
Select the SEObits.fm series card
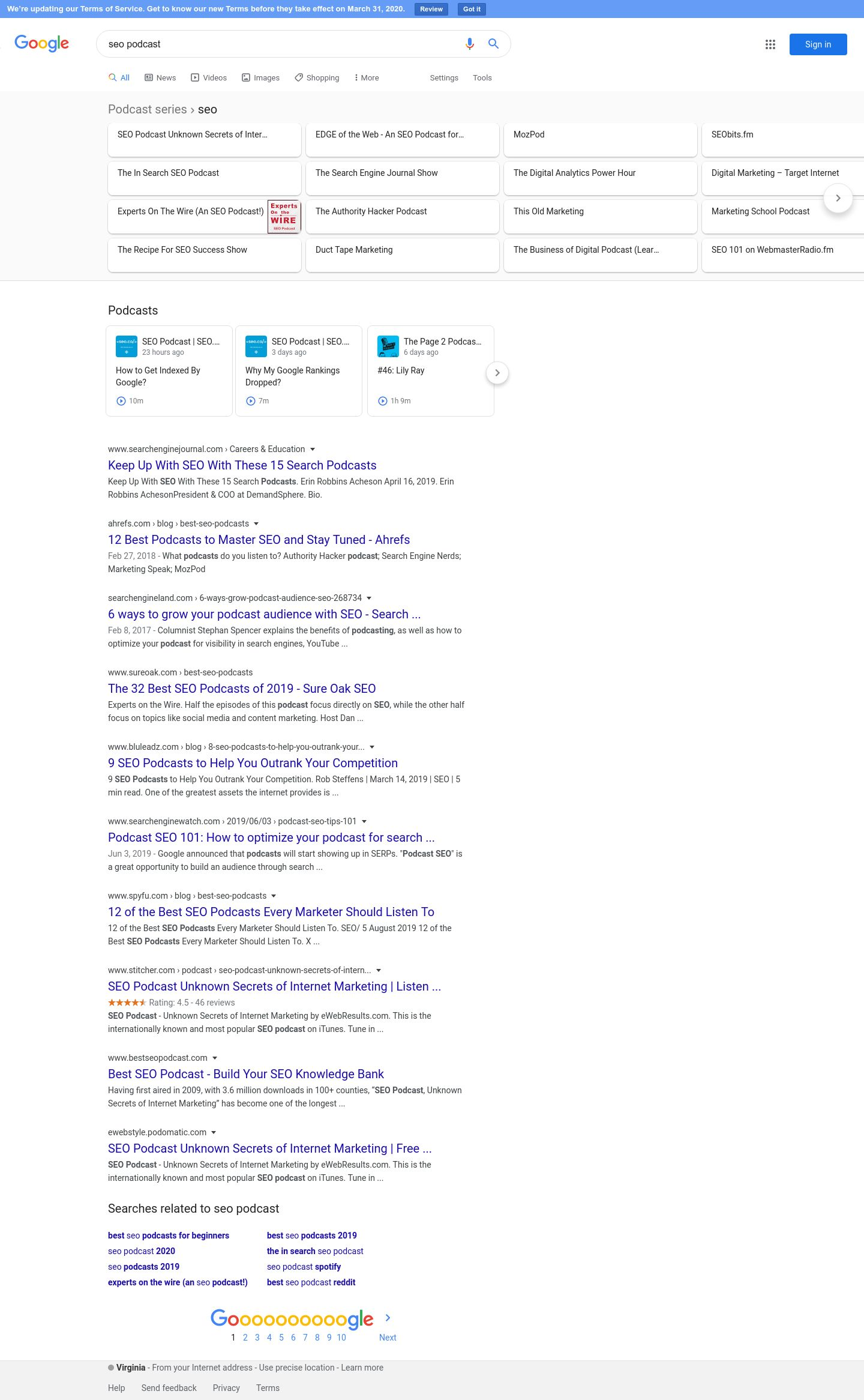pyautogui.click(x=783, y=140)
